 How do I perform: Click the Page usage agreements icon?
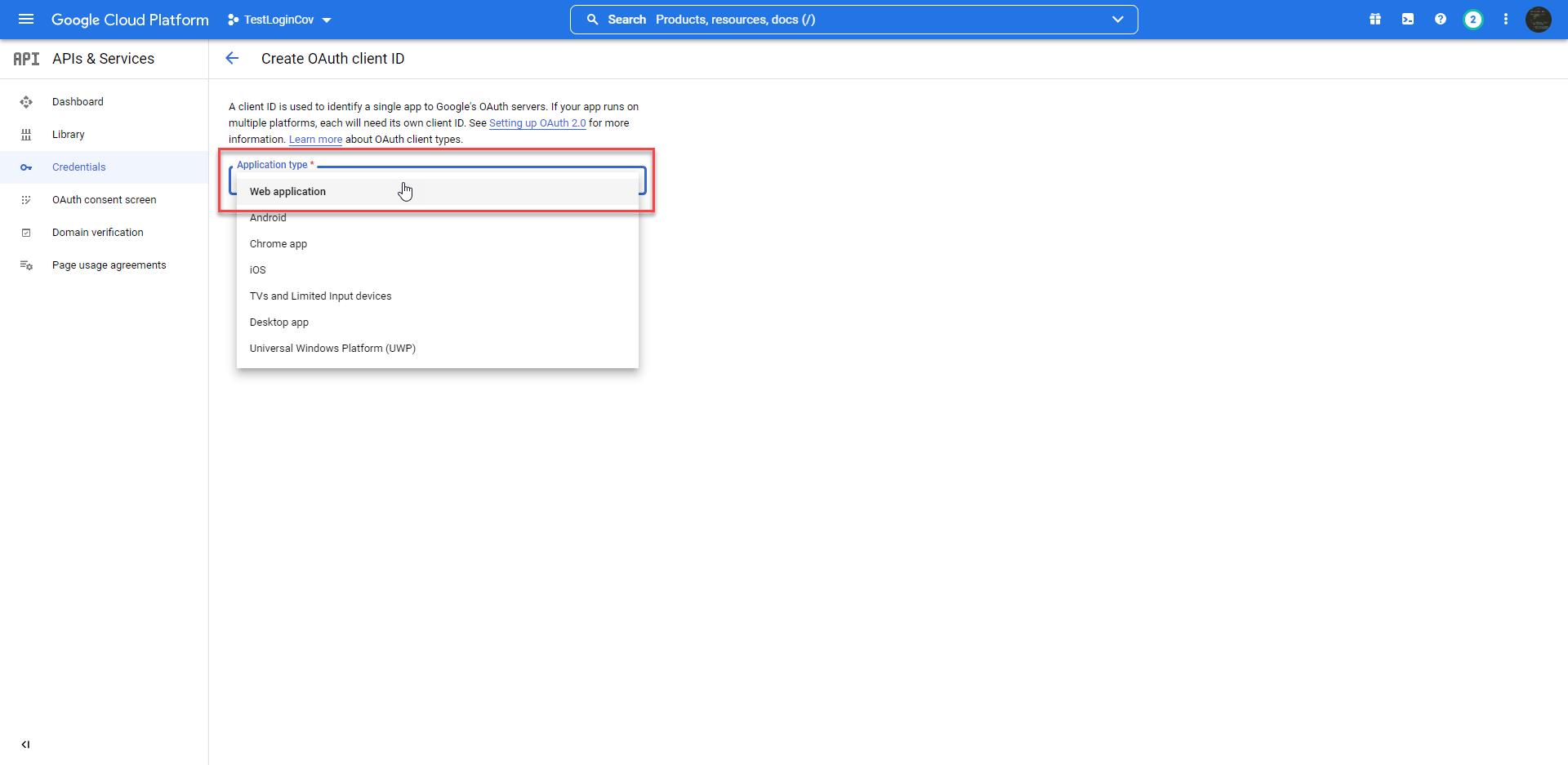tap(26, 265)
